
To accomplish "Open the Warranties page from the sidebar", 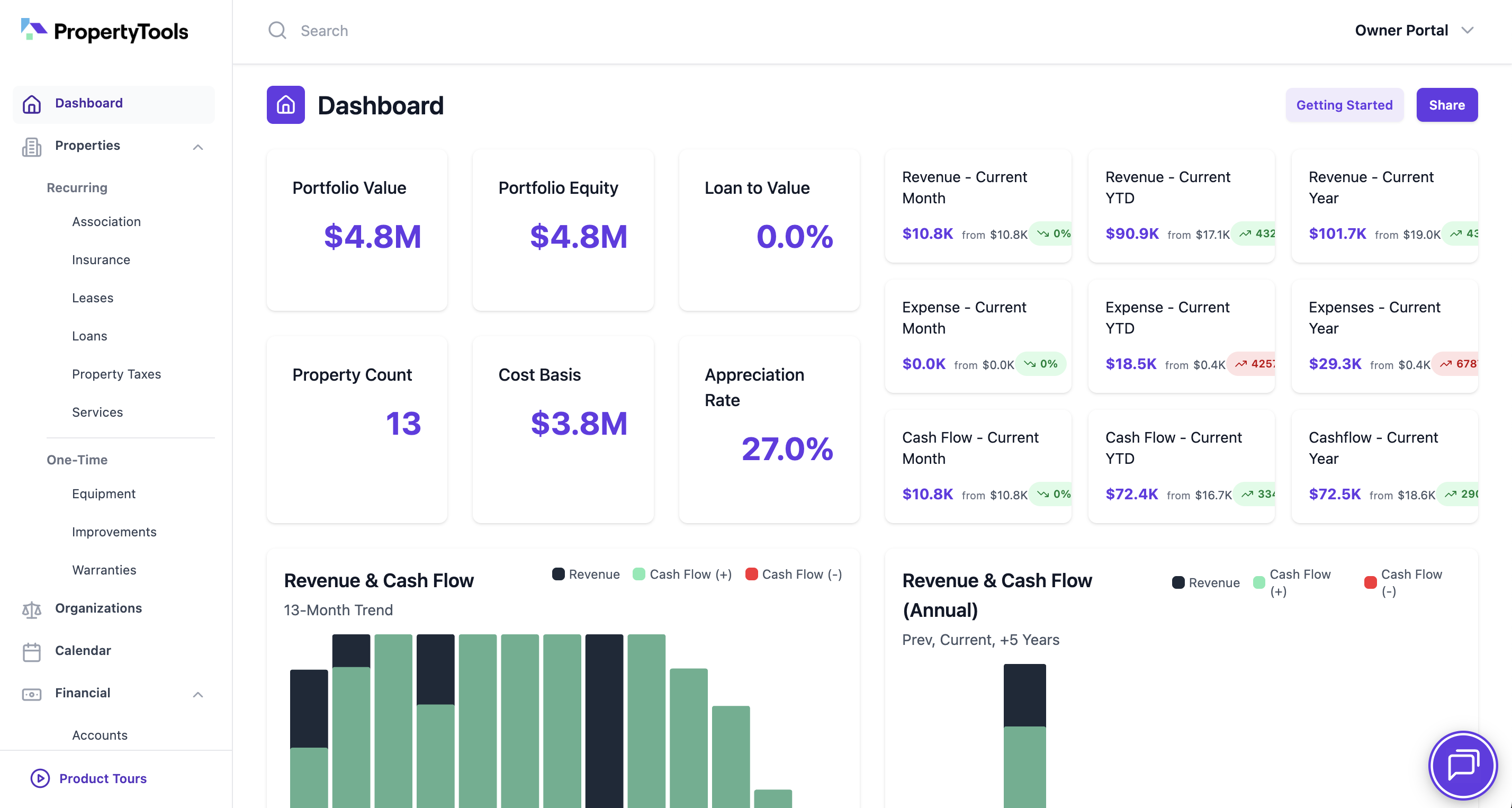I will (104, 570).
